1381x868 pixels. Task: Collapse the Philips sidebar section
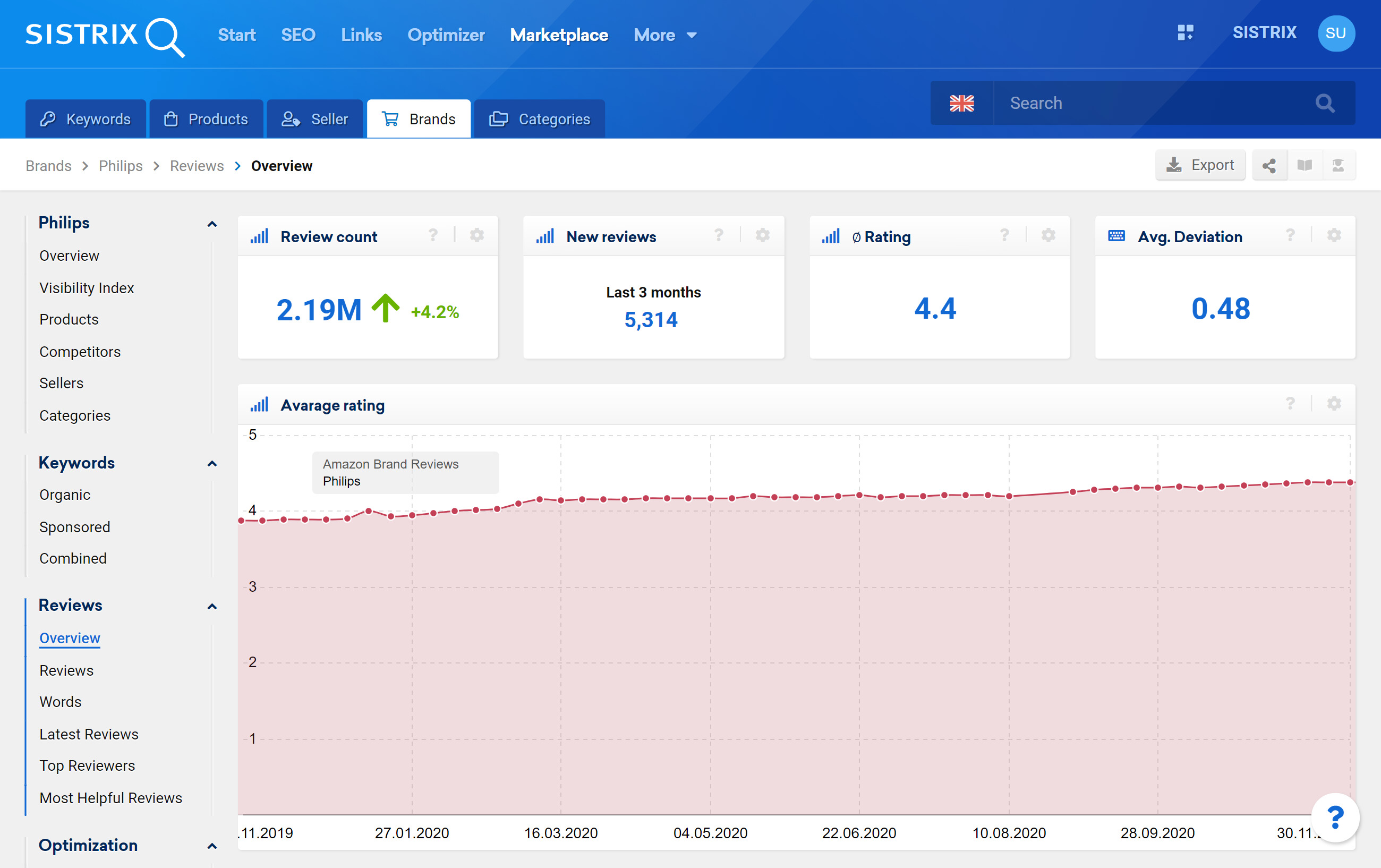coord(211,224)
